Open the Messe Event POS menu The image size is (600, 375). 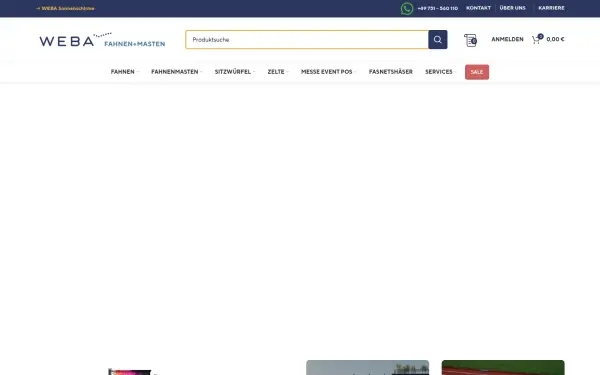(x=328, y=72)
